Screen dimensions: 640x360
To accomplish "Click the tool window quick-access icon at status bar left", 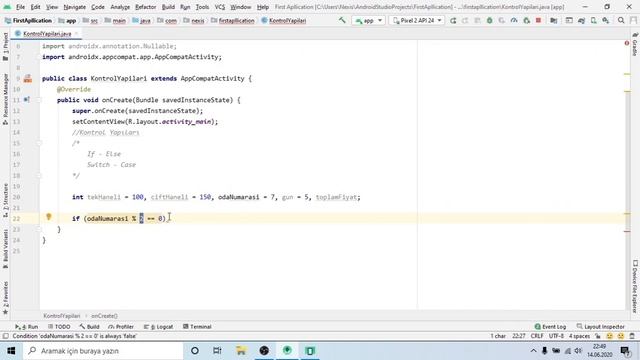I will pos(5,336).
